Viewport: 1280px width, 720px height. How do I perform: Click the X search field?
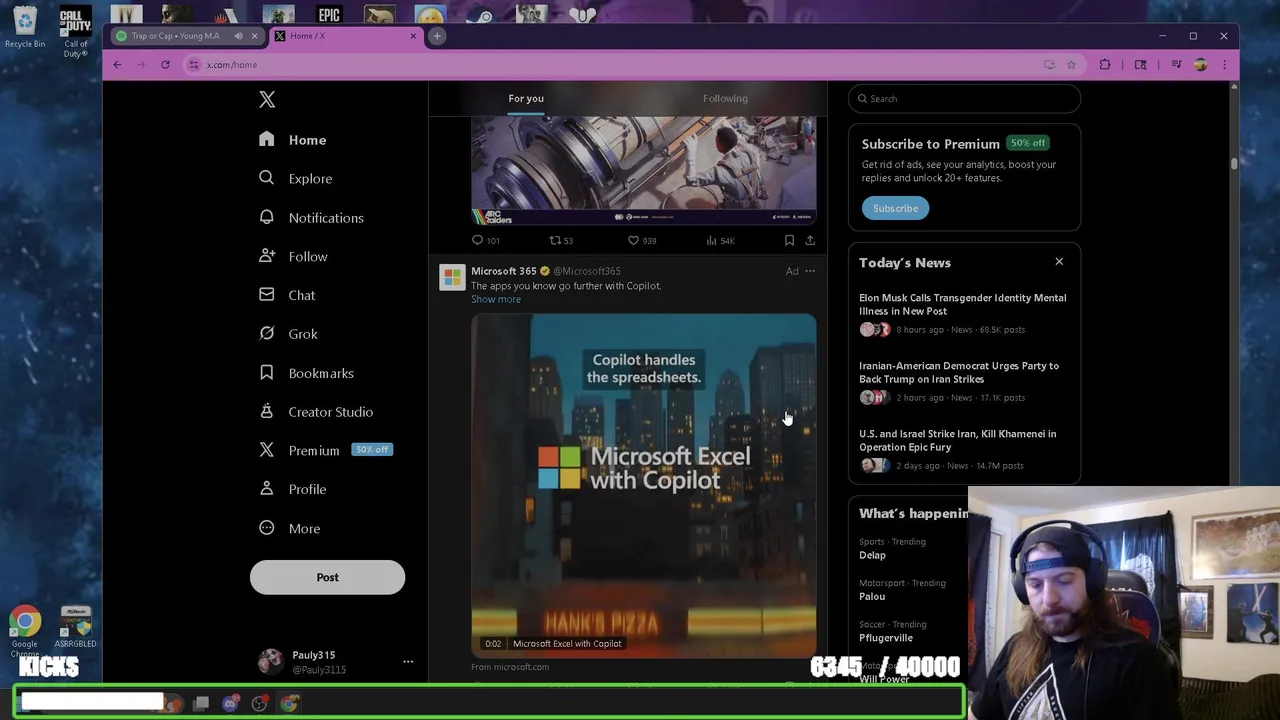[965, 98]
